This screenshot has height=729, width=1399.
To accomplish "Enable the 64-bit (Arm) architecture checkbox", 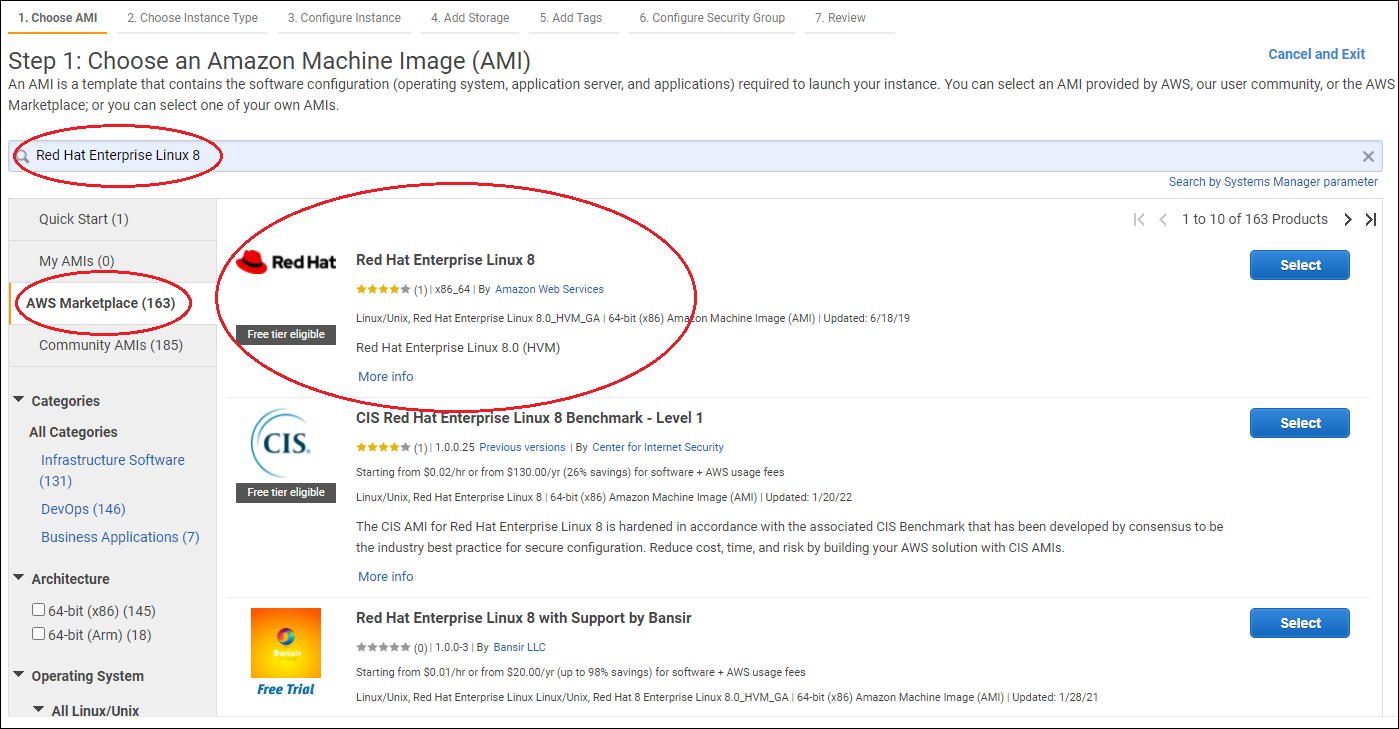I will (38, 634).
